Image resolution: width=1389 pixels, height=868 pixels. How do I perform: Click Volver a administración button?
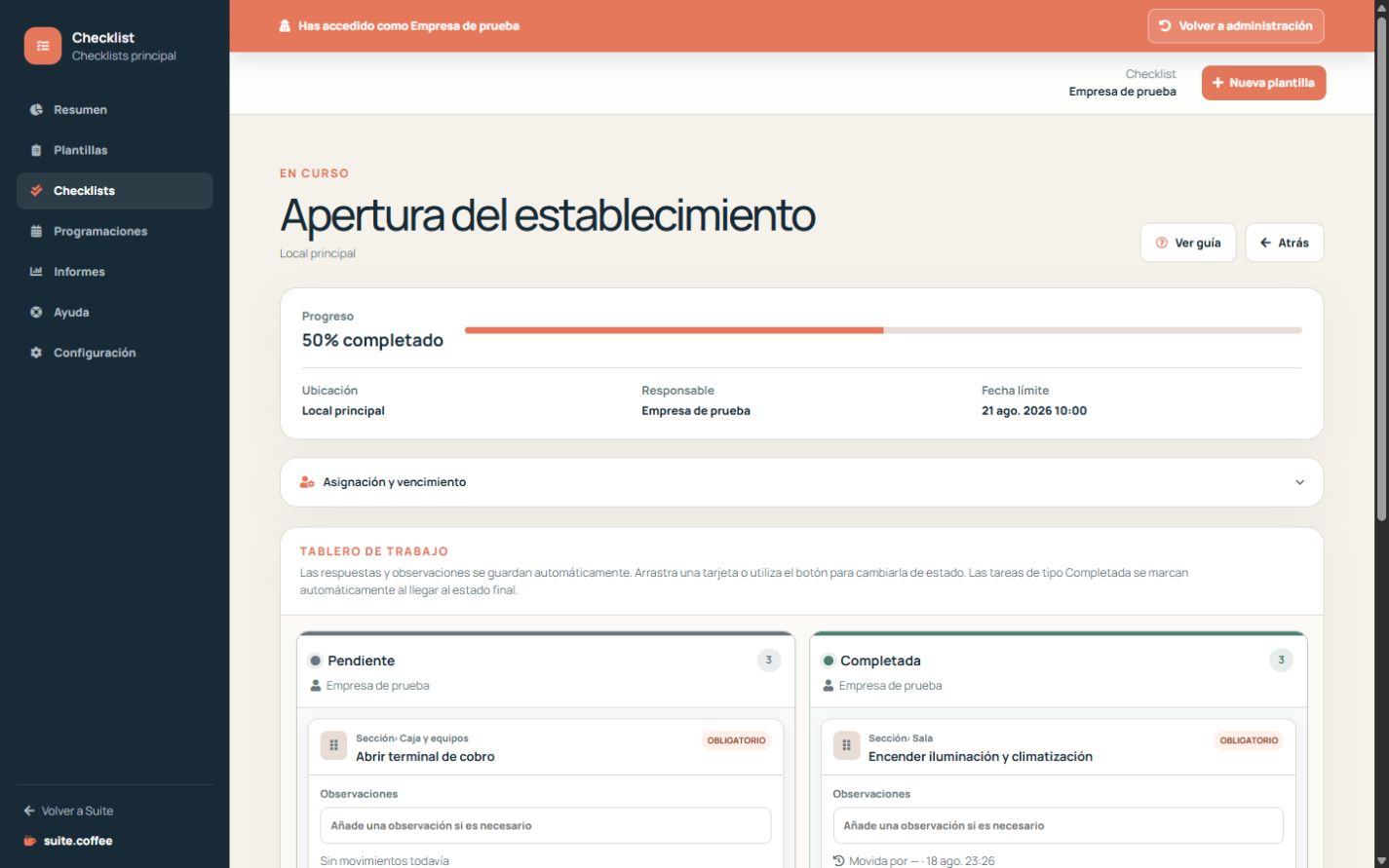(1236, 26)
